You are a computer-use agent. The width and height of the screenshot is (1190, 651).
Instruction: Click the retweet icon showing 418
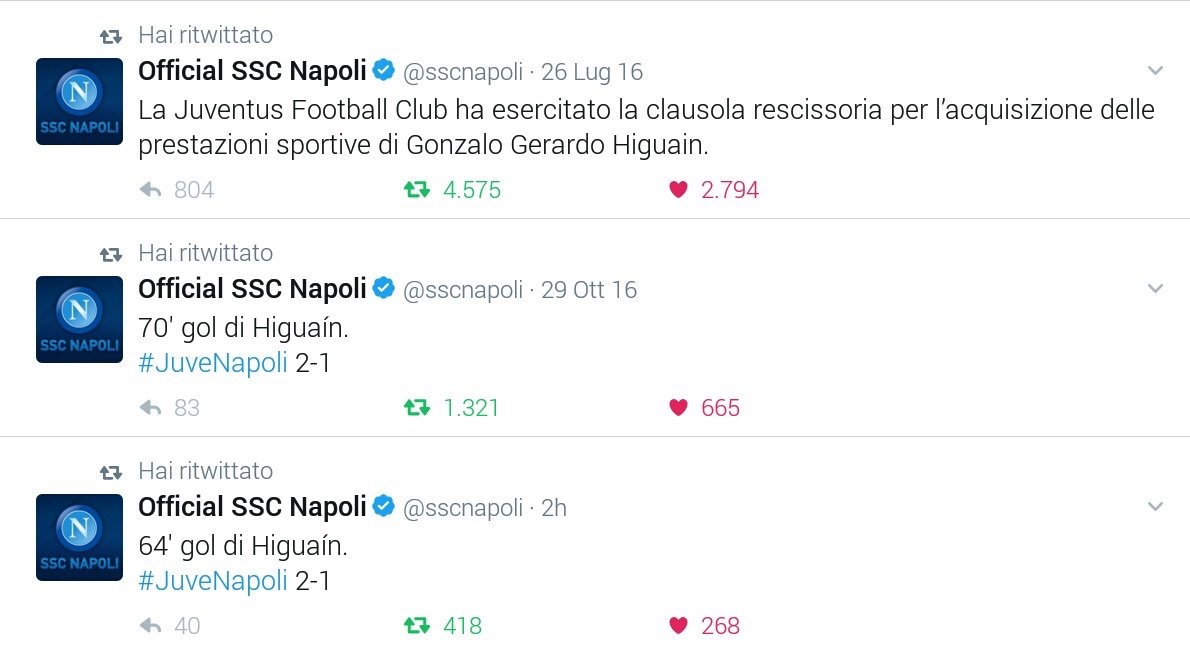tap(417, 625)
